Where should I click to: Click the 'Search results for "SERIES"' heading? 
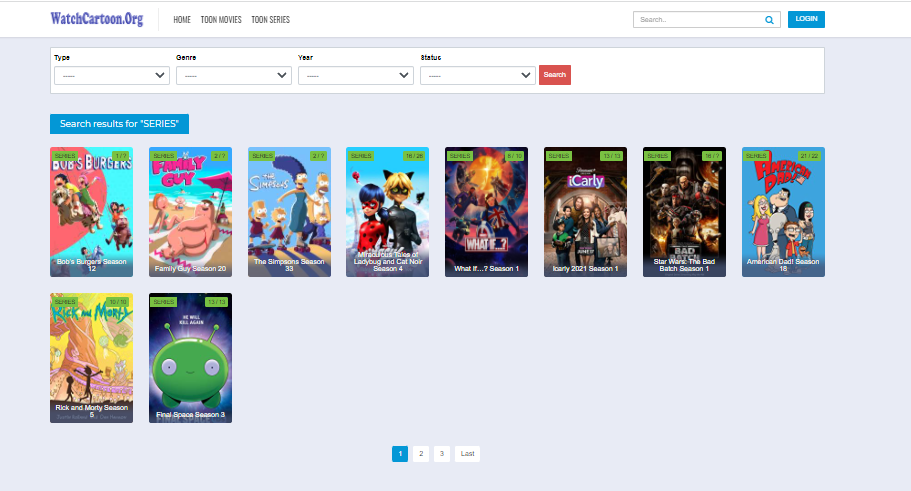[119, 124]
